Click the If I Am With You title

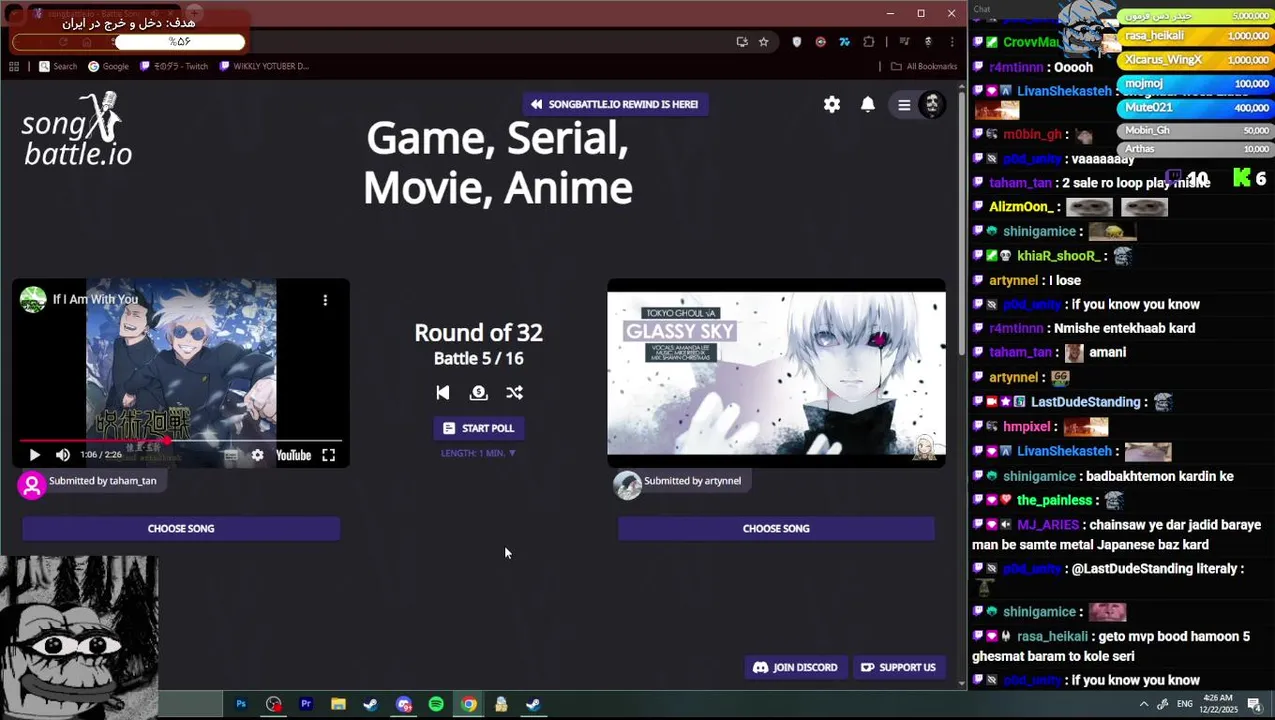point(95,299)
